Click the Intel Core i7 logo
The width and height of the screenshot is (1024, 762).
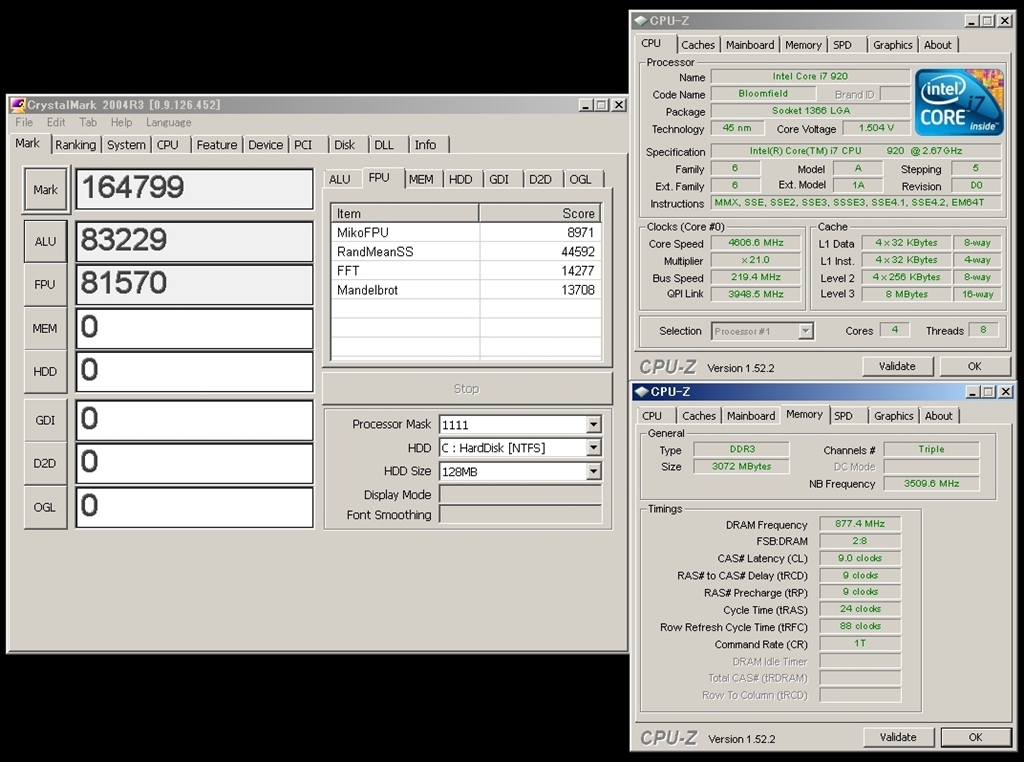pos(959,103)
